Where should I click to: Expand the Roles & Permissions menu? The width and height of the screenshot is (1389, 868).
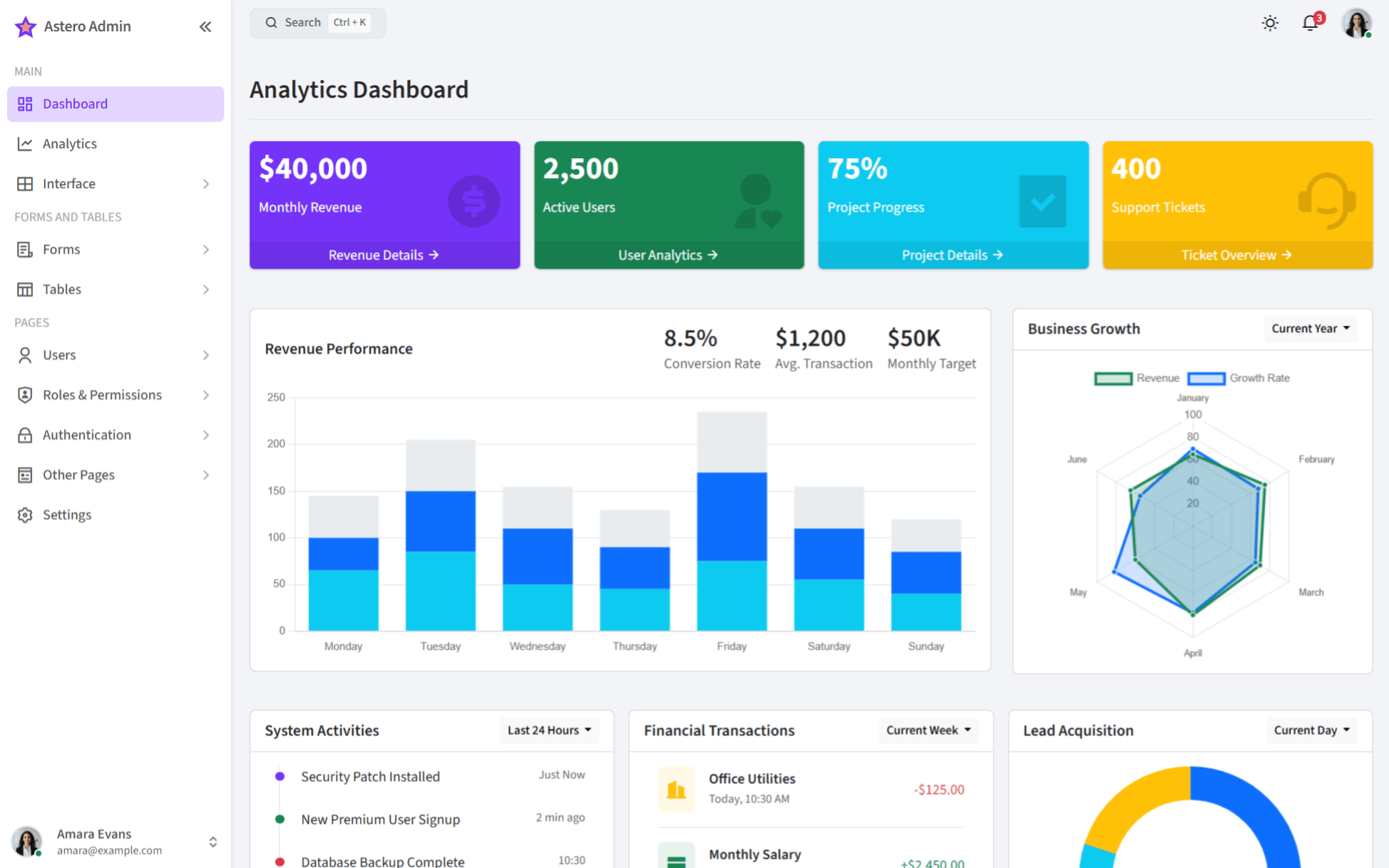tap(101, 394)
